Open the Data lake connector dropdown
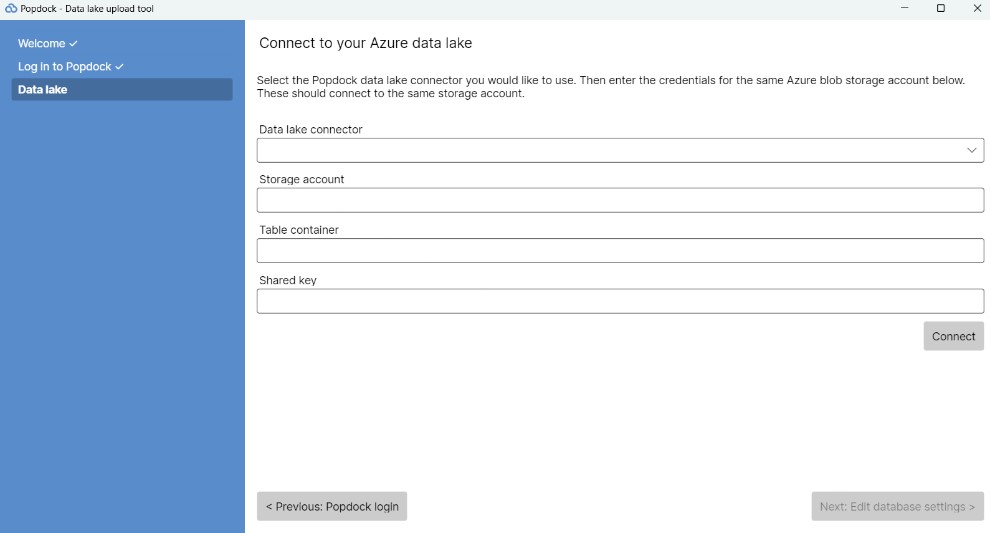This screenshot has width=990, height=533. point(620,150)
